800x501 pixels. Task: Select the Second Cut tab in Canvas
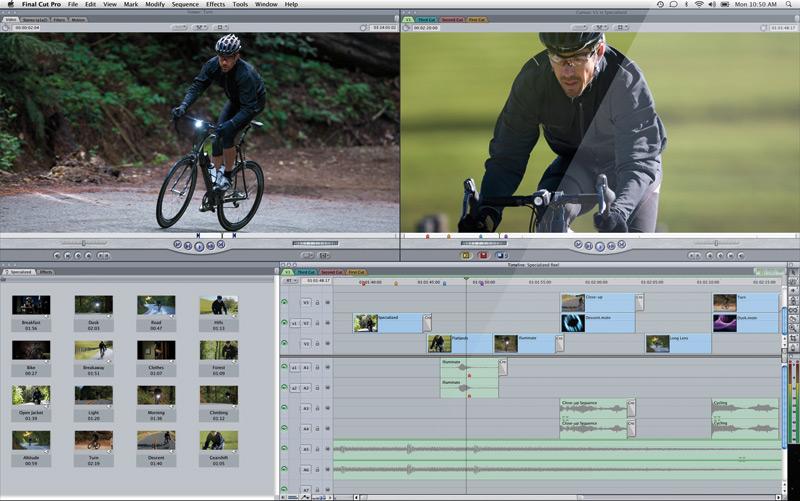452,20
